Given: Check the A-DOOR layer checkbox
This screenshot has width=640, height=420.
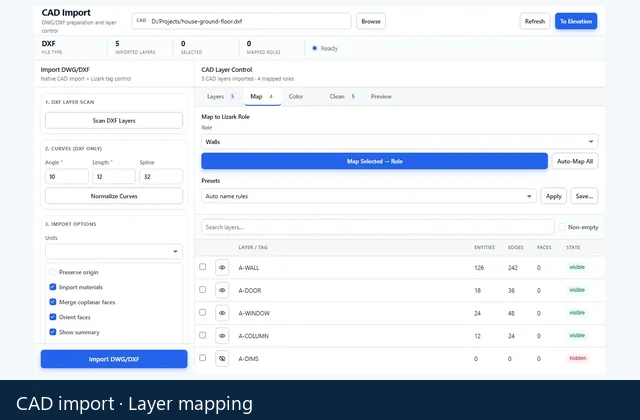Looking at the screenshot, I should (x=202, y=290).
